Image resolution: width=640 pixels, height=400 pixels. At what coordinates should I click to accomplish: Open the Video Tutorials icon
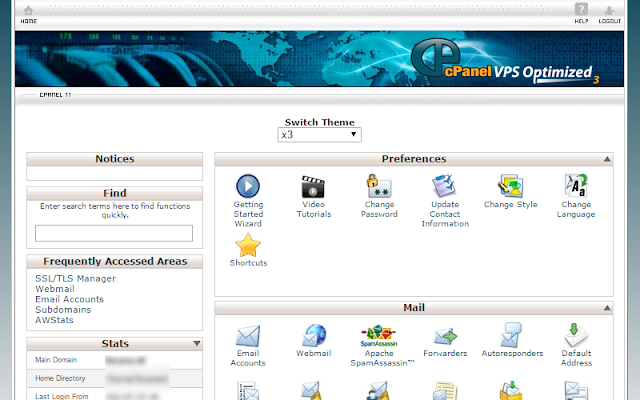point(313,187)
